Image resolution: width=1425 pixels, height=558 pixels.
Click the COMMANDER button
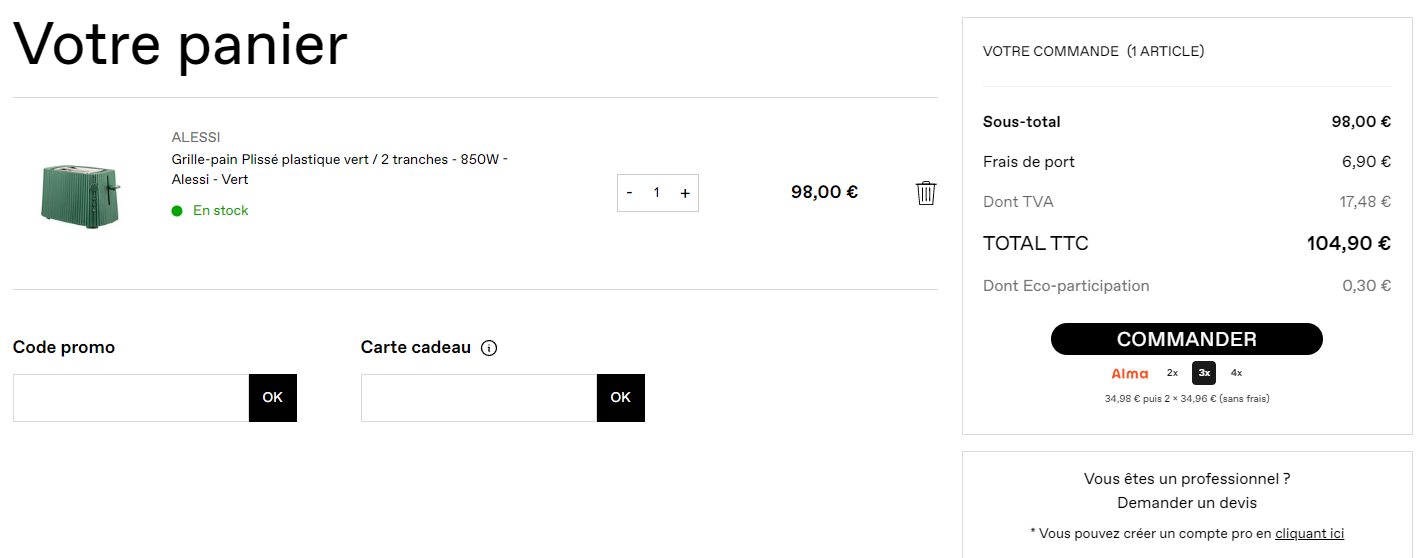tap(1186, 339)
